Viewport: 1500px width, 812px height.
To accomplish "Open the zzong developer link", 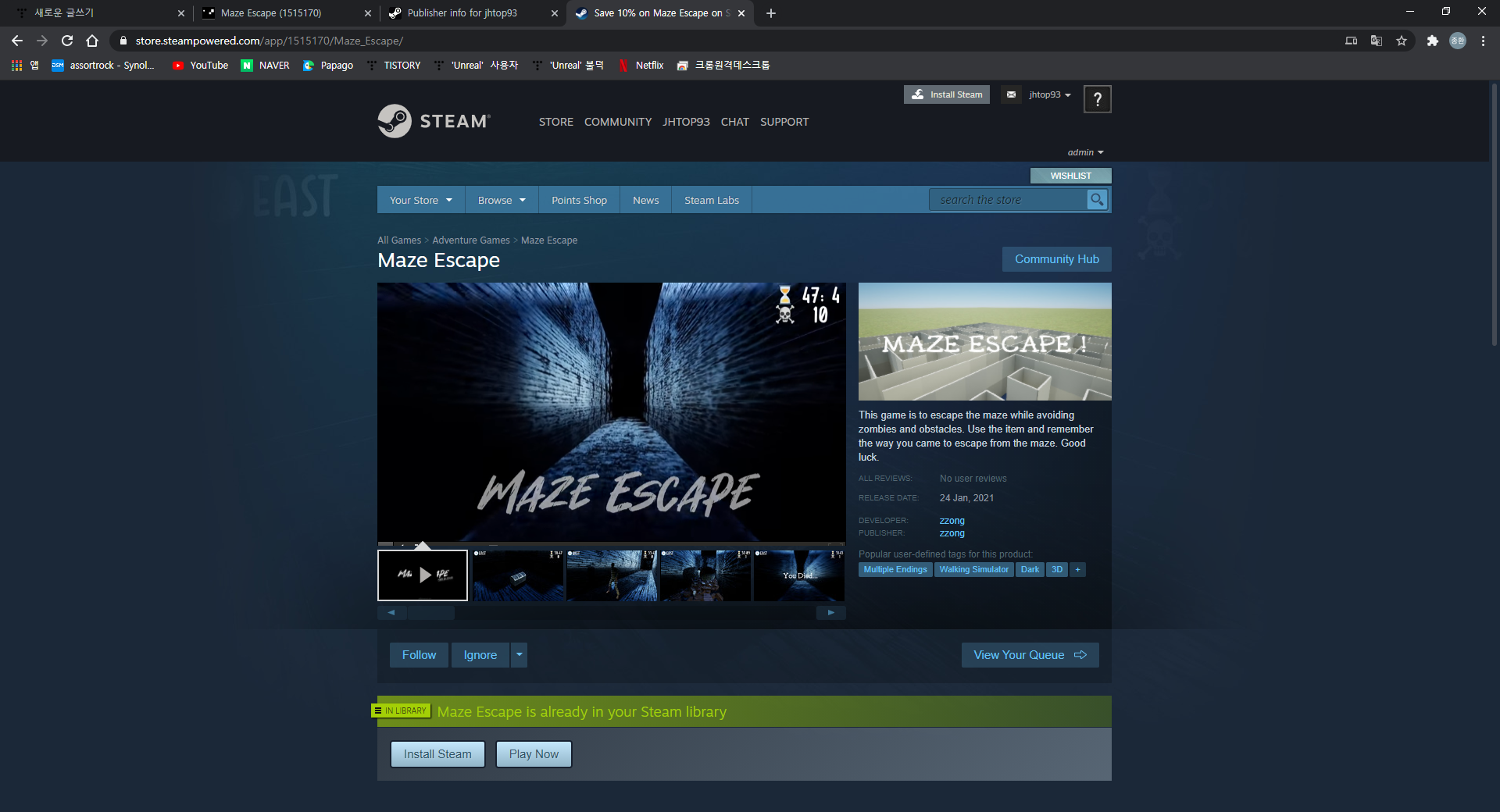I will (952, 521).
